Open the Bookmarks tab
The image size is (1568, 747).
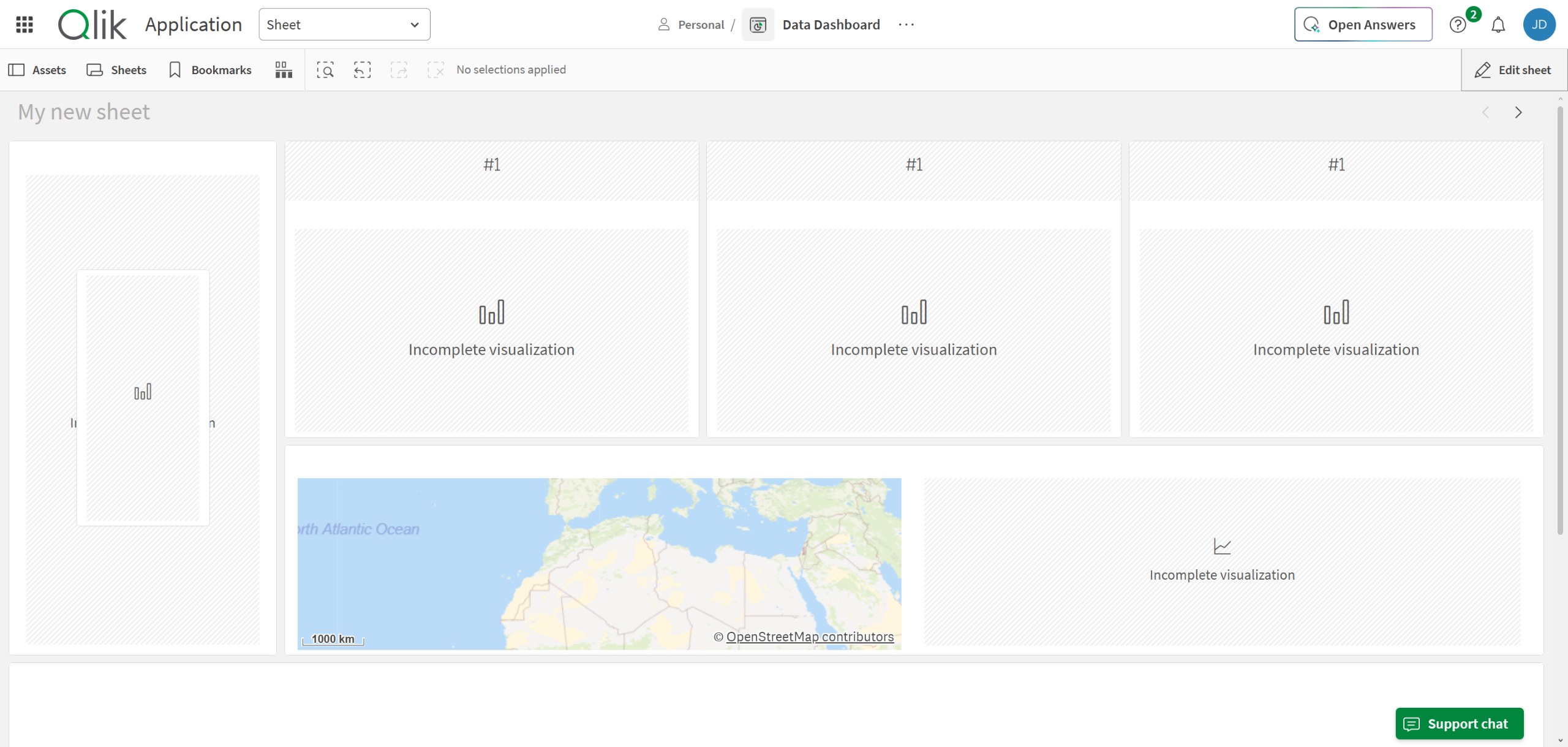click(x=210, y=70)
